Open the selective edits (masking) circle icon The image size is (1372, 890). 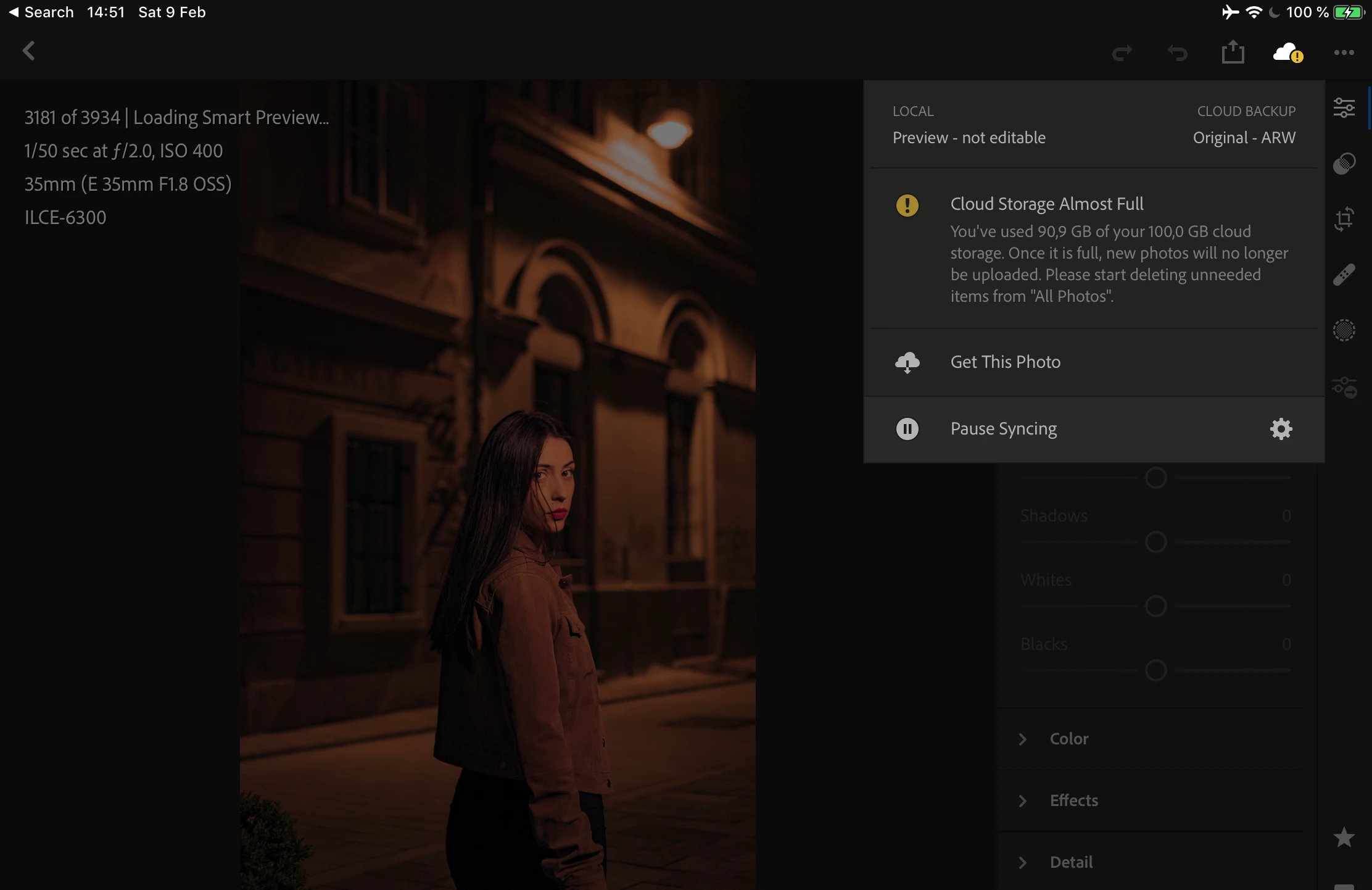coord(1344,330)
